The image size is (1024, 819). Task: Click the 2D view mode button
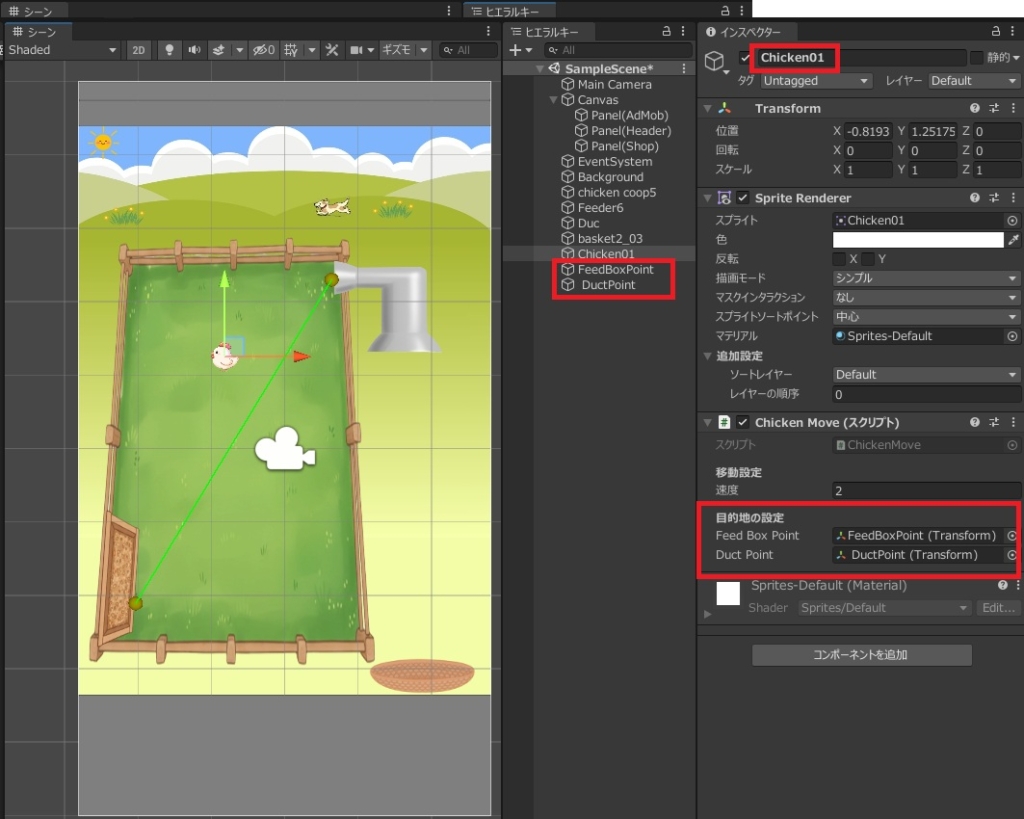139,50
